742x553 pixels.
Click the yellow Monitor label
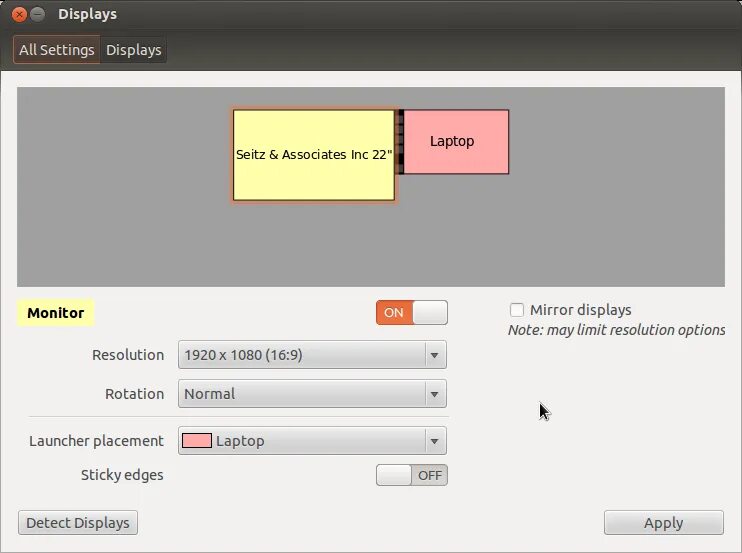click(56, 313)
